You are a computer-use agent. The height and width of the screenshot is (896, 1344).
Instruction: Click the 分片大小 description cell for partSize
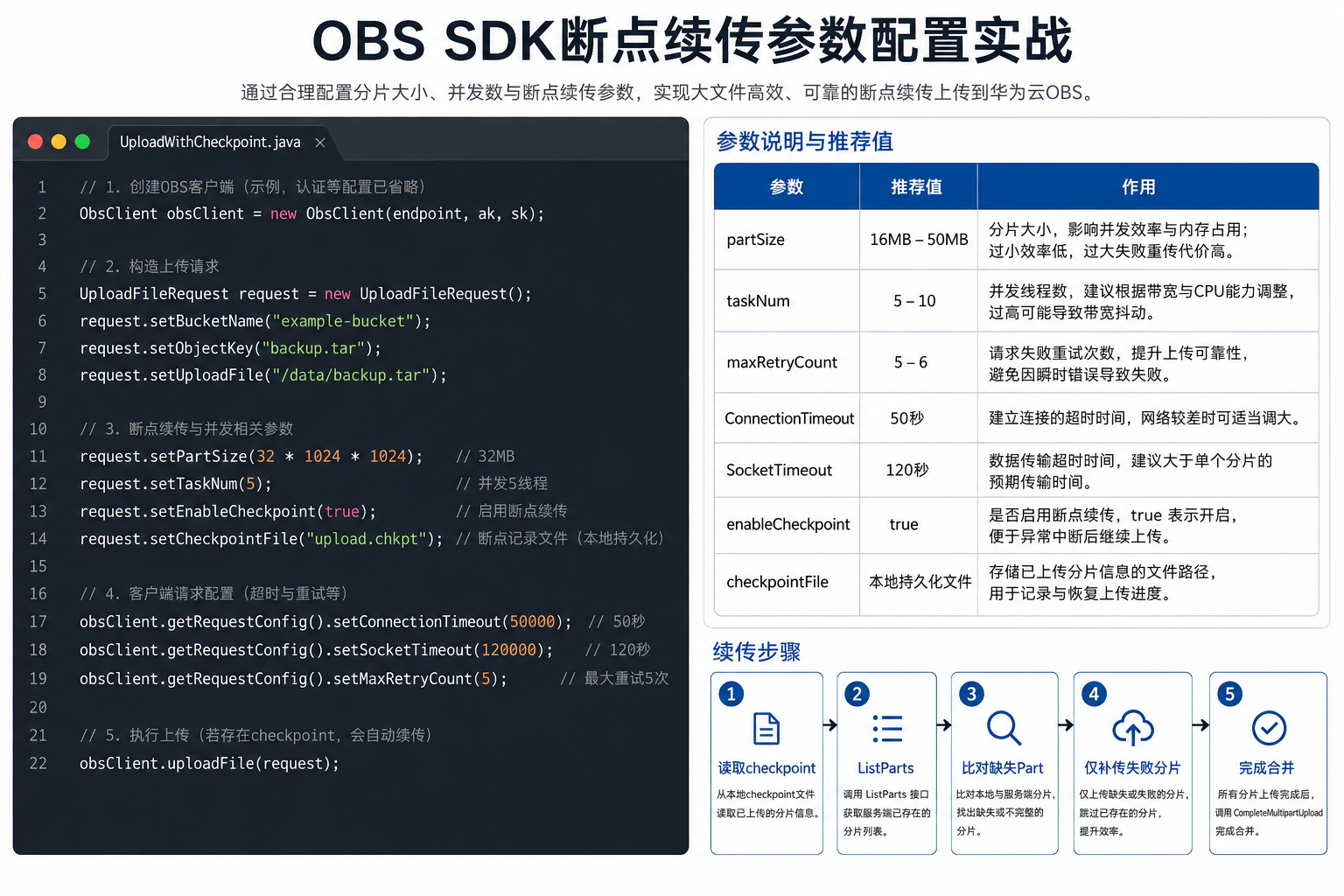tap(1148, 240)
